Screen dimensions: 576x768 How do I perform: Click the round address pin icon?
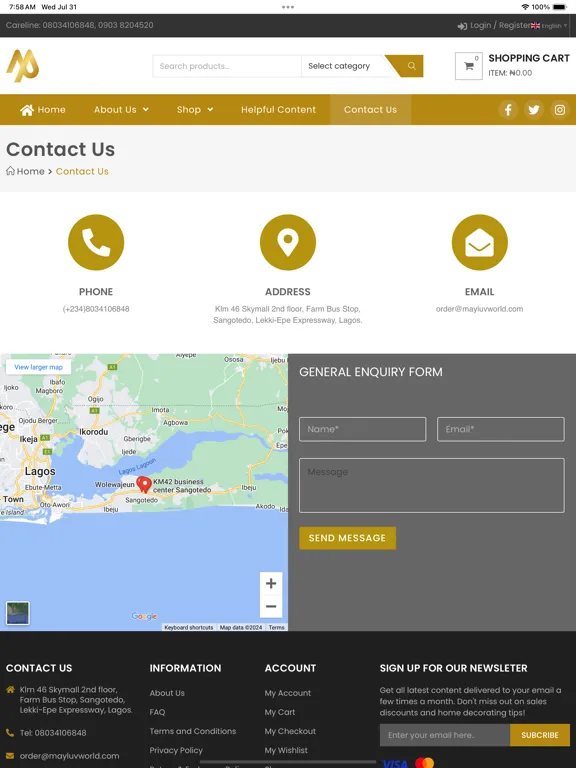point(288,242)
